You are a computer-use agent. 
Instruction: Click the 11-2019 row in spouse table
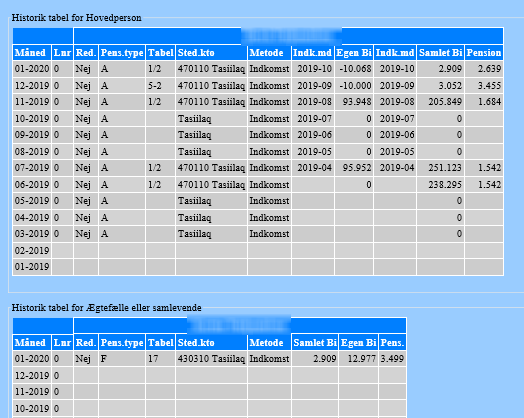[210, 392]
